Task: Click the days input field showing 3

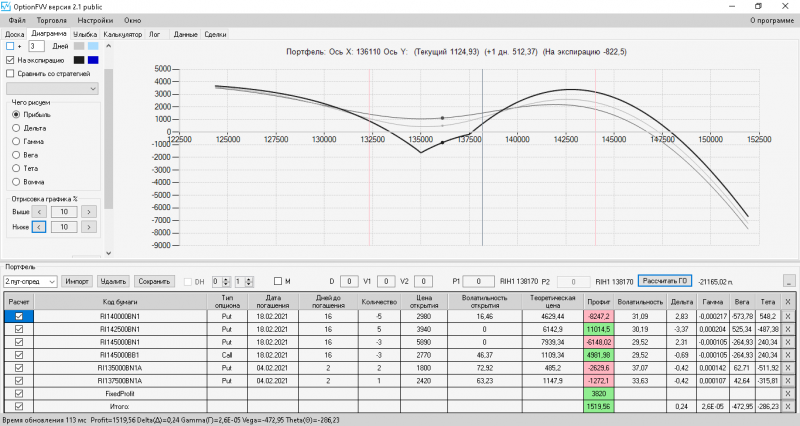Action: (36, 46)
